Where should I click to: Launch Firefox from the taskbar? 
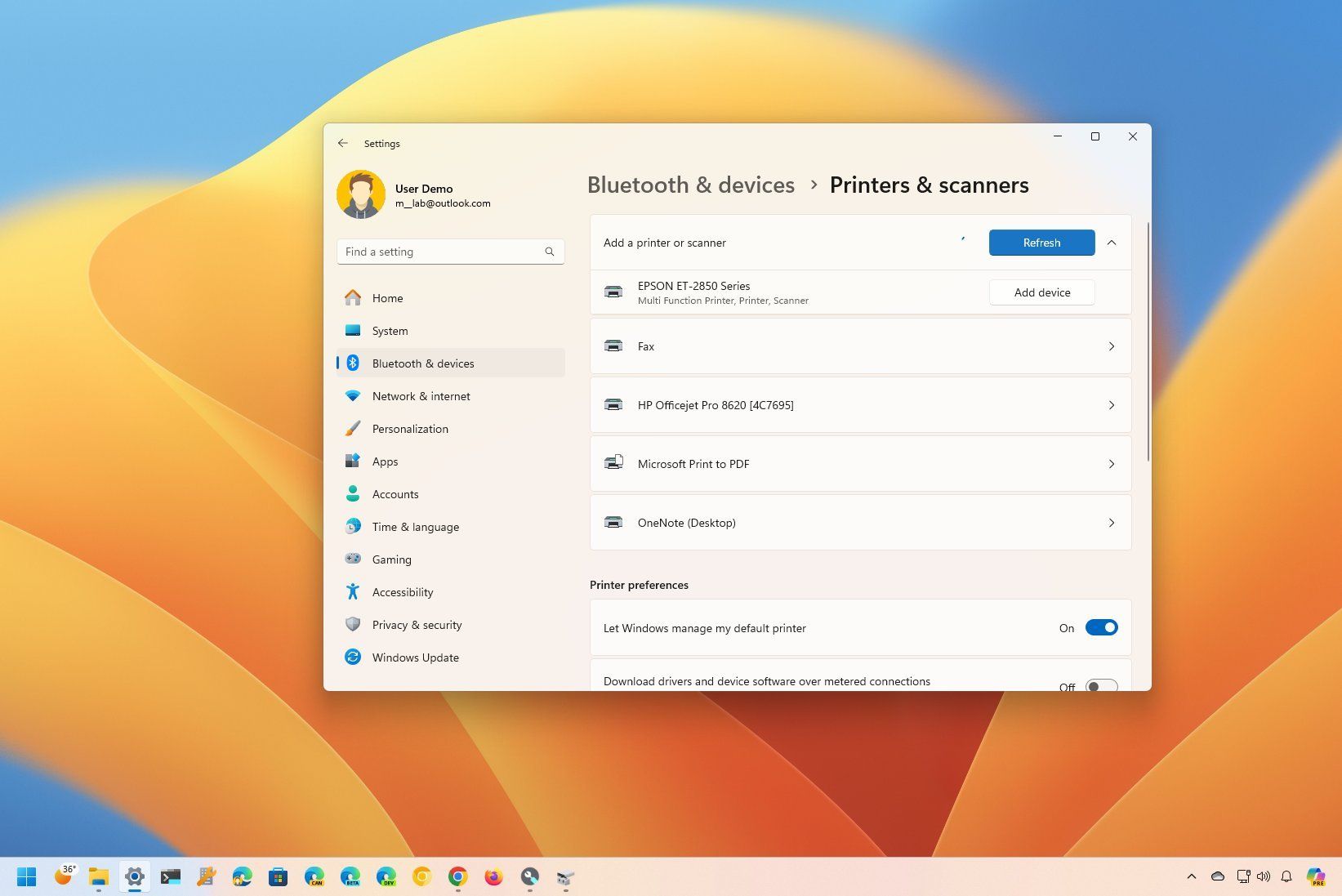[493, 877]
